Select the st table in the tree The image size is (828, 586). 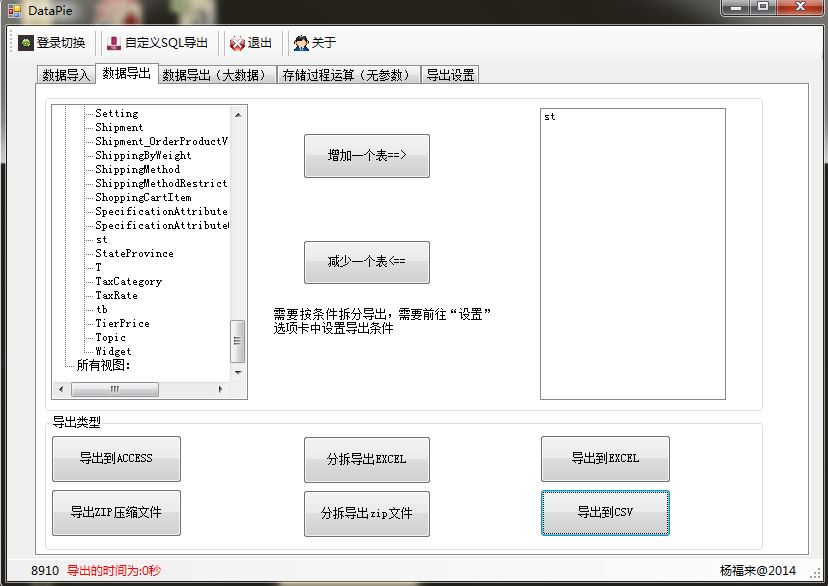(101, 240)
